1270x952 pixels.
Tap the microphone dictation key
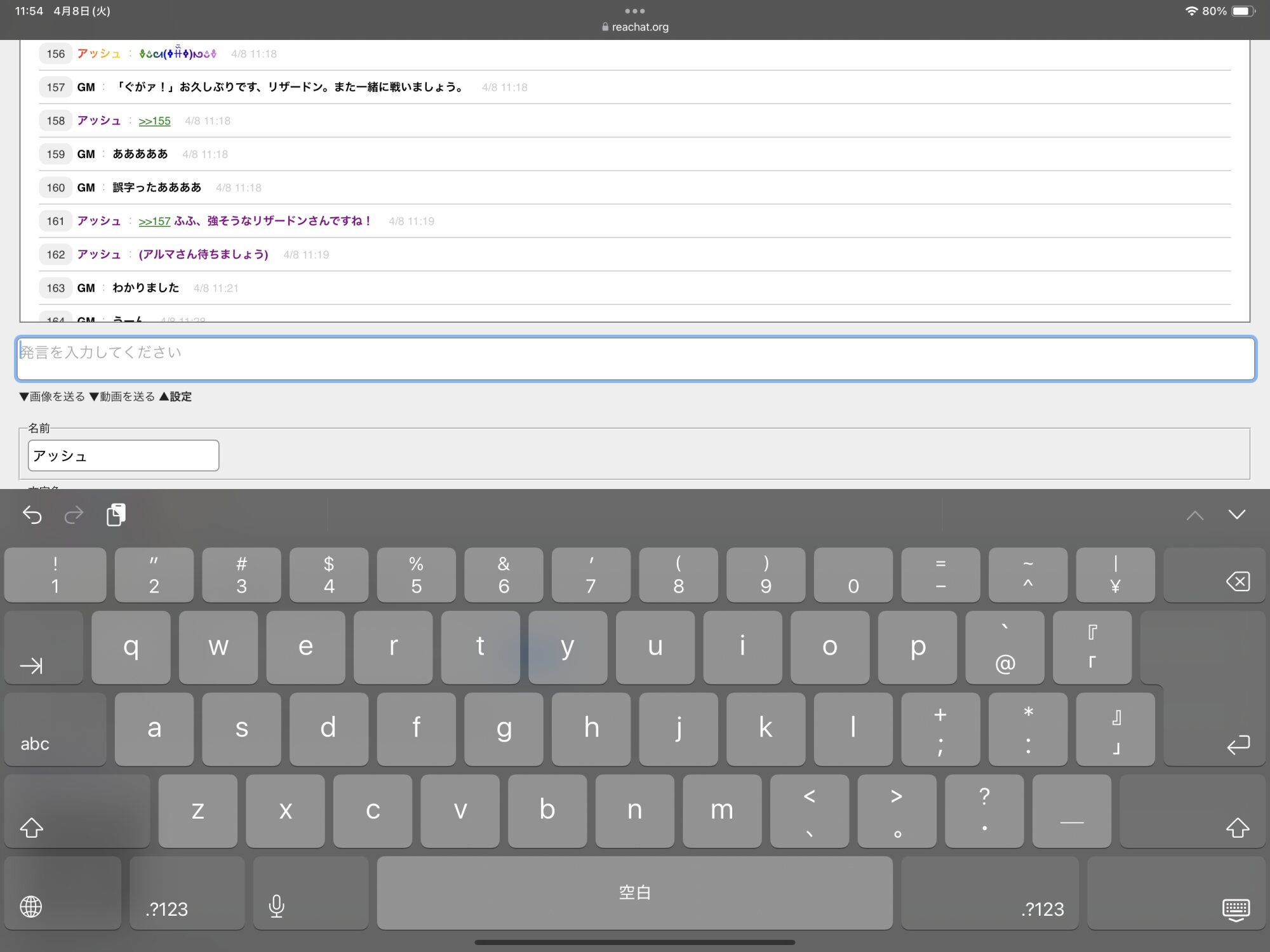pos(276,905)
